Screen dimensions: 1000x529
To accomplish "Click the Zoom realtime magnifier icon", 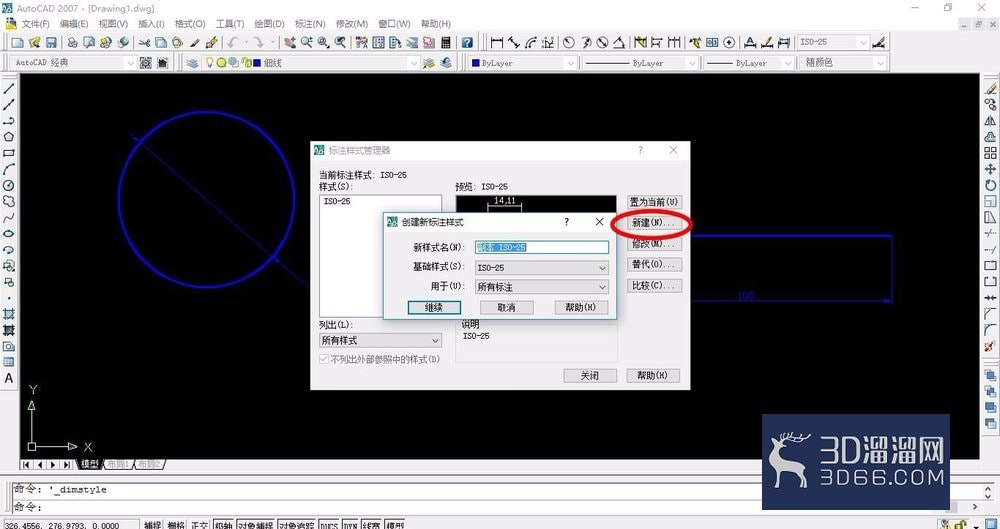I will pos(307,43).
